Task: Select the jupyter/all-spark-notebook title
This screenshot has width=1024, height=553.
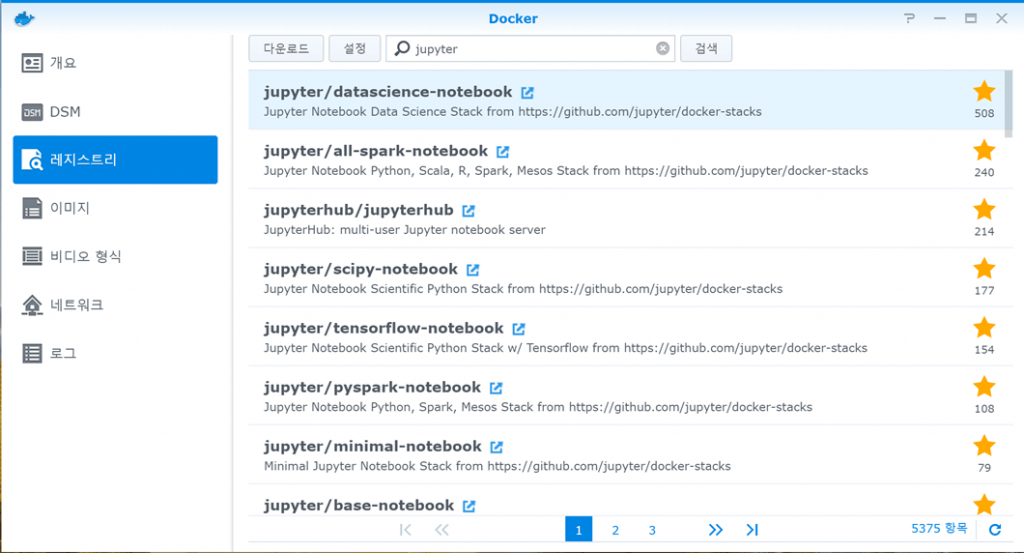Action: (376, 151)
